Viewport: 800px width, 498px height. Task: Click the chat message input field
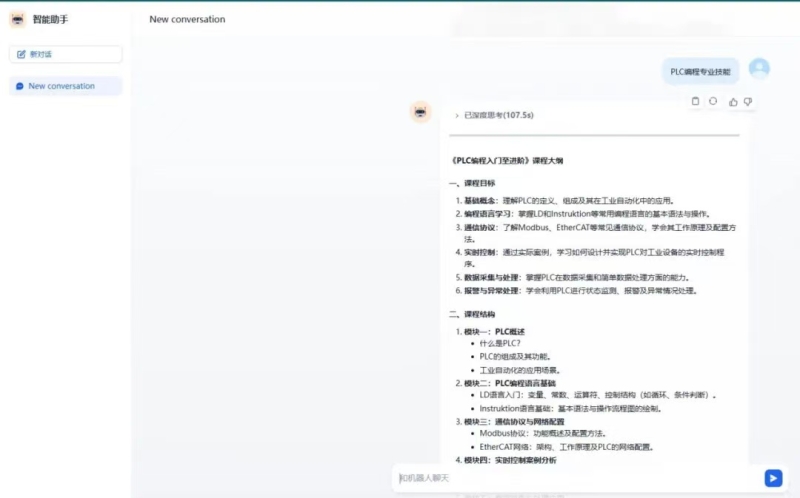tap(578, 478)
